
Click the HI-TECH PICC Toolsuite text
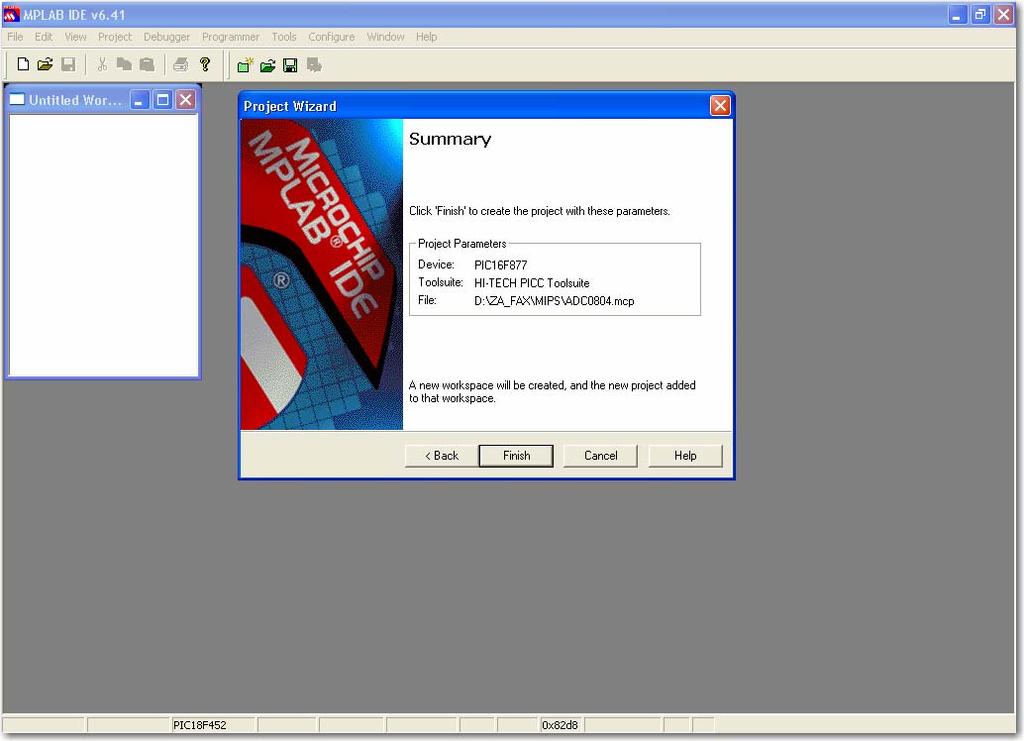[x=532, y=283]
